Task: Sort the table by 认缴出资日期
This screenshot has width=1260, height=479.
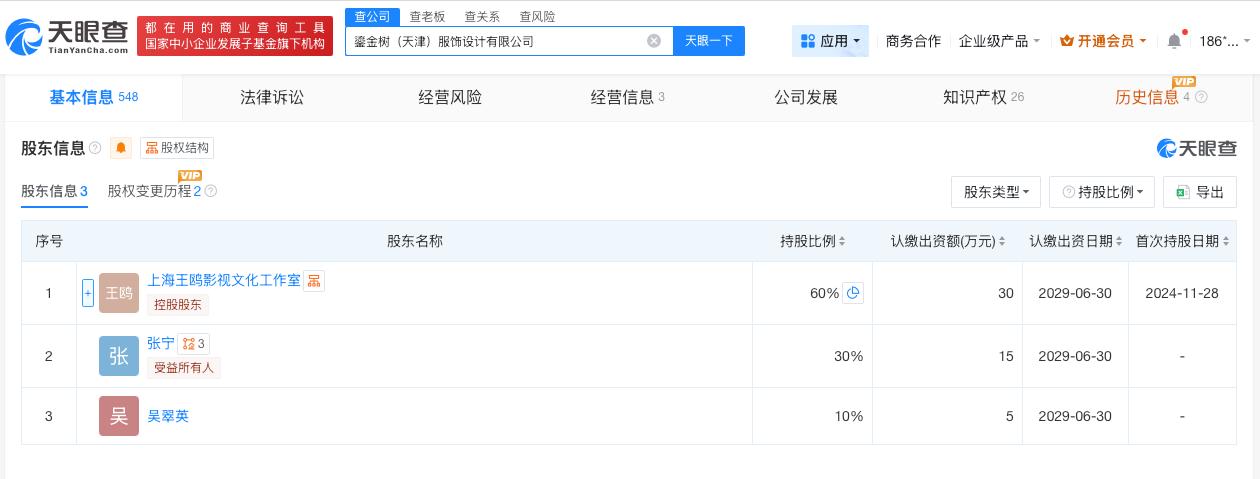Action: pyautogui.click(x=1075, y=241)
